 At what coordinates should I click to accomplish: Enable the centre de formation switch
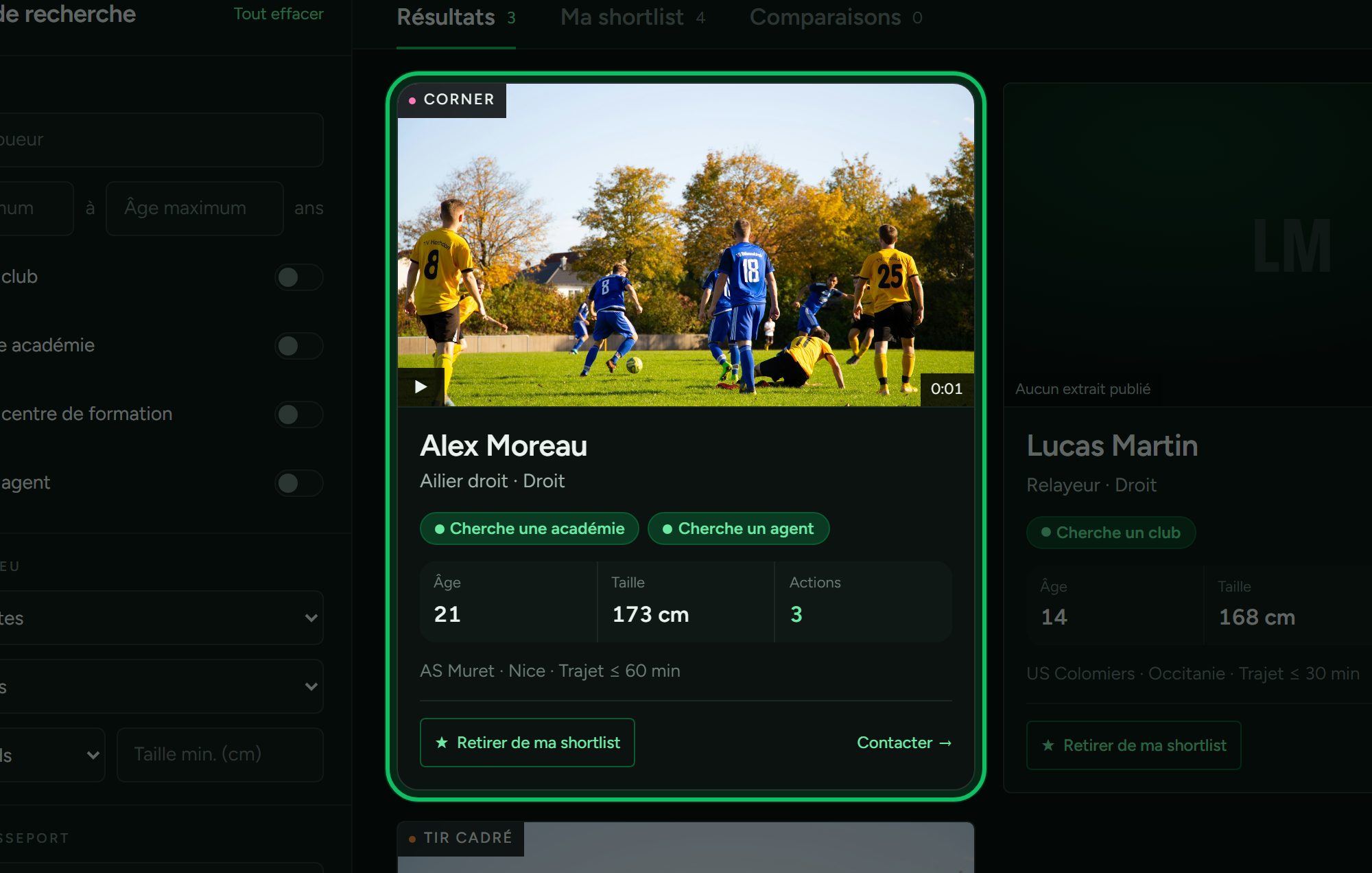click(298, 415)
